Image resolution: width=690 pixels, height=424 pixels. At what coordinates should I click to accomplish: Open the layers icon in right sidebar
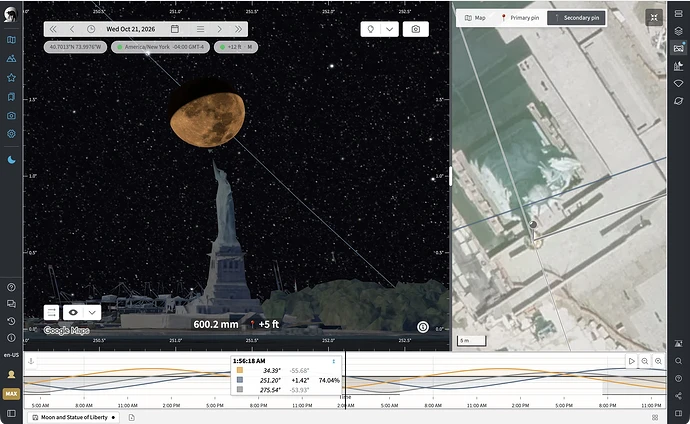coord(679,31)
